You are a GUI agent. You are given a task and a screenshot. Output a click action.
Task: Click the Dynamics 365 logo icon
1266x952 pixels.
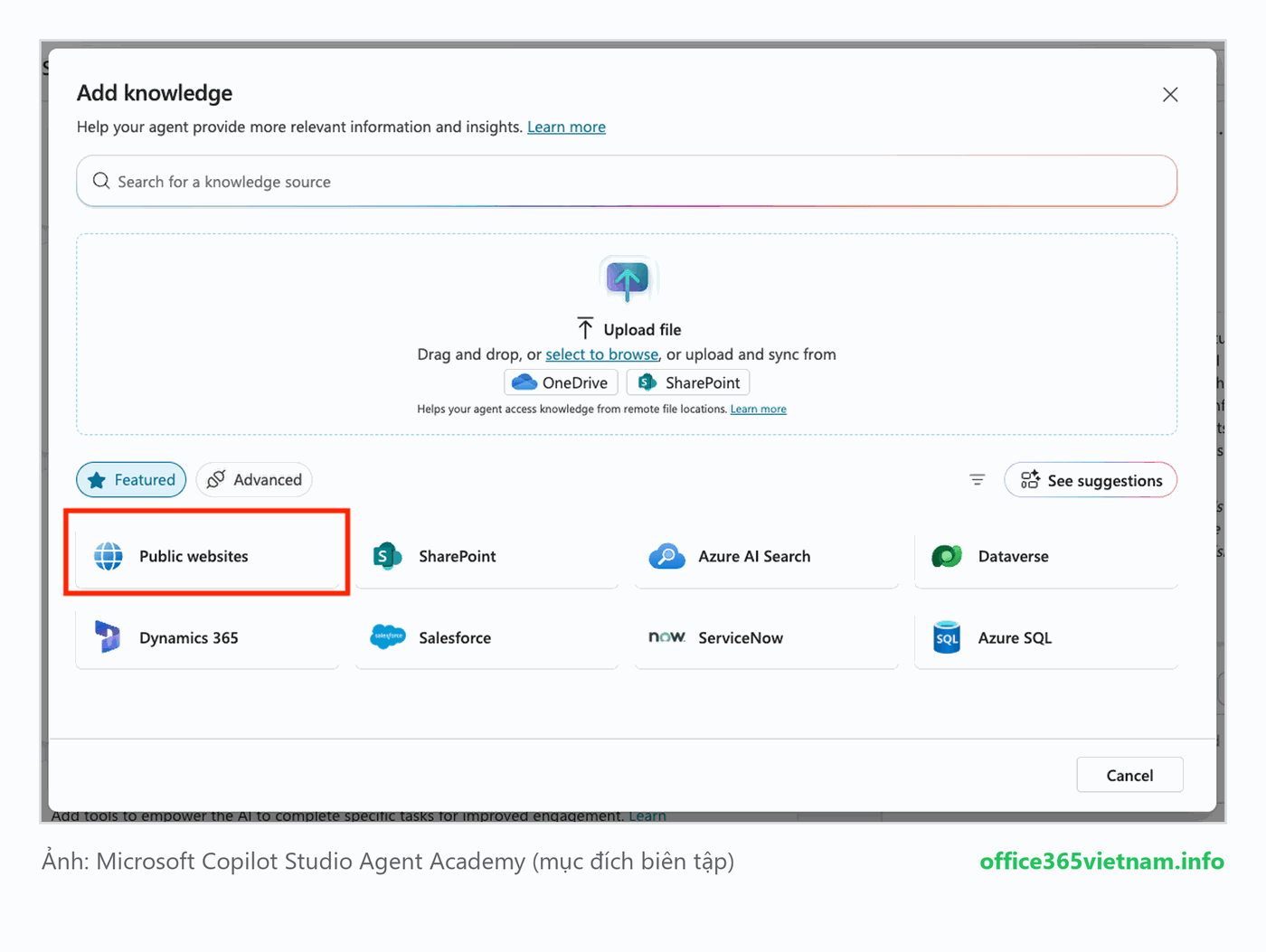[108, 637]
